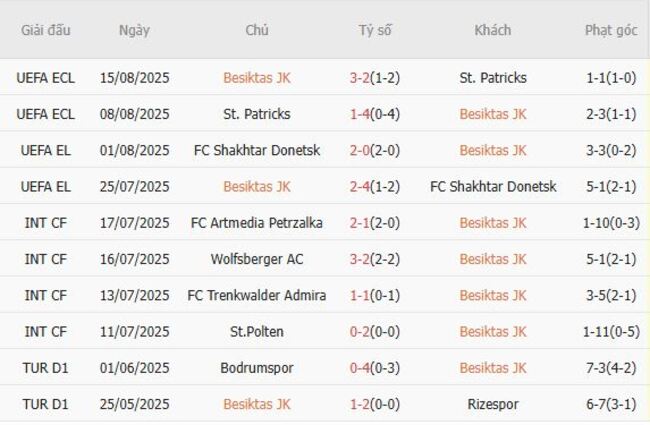Click the 'Khách' away column header
Viewport: 650px width, 425px height.
(493, 30)
